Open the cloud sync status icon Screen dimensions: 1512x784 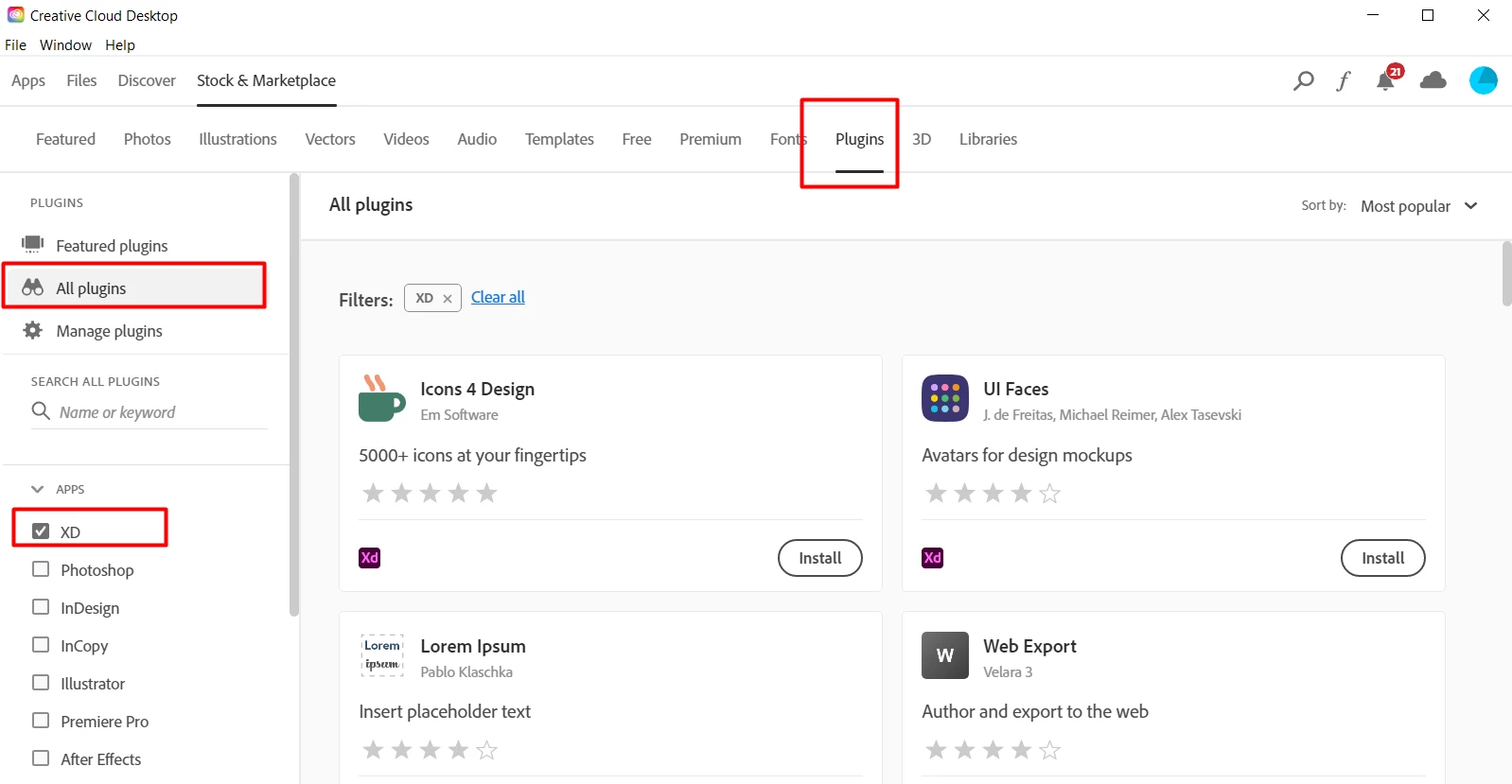tap(1433, 80)
